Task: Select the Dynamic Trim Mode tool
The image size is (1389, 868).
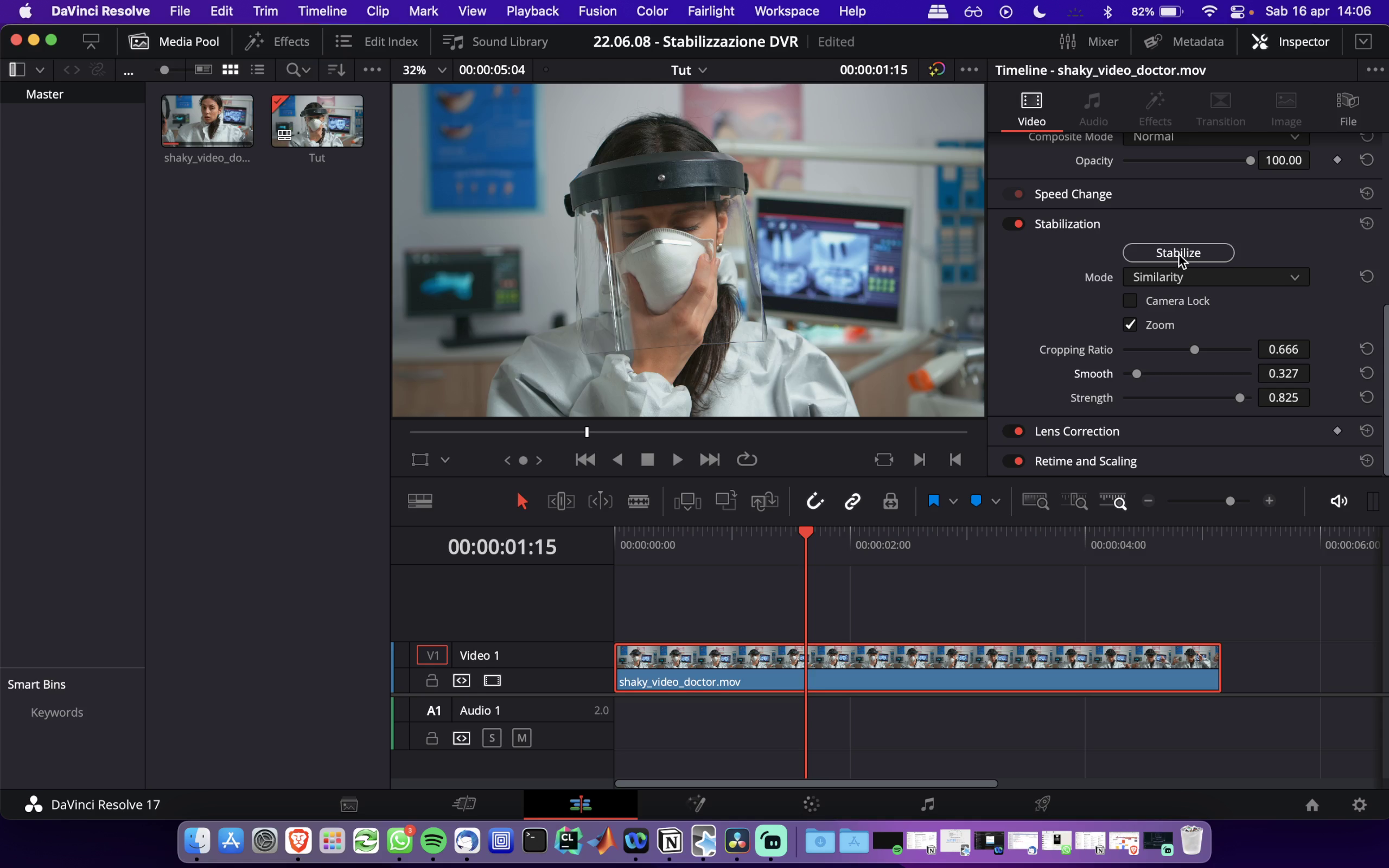Action: [x=600, y=501]
